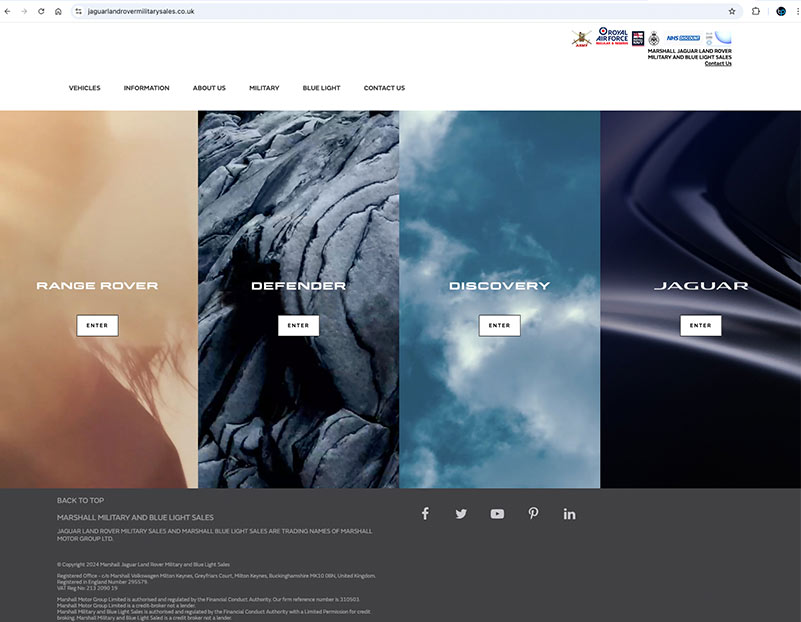
Task: Open Contact Us in the navigation bar
Action: pos(384,88)
